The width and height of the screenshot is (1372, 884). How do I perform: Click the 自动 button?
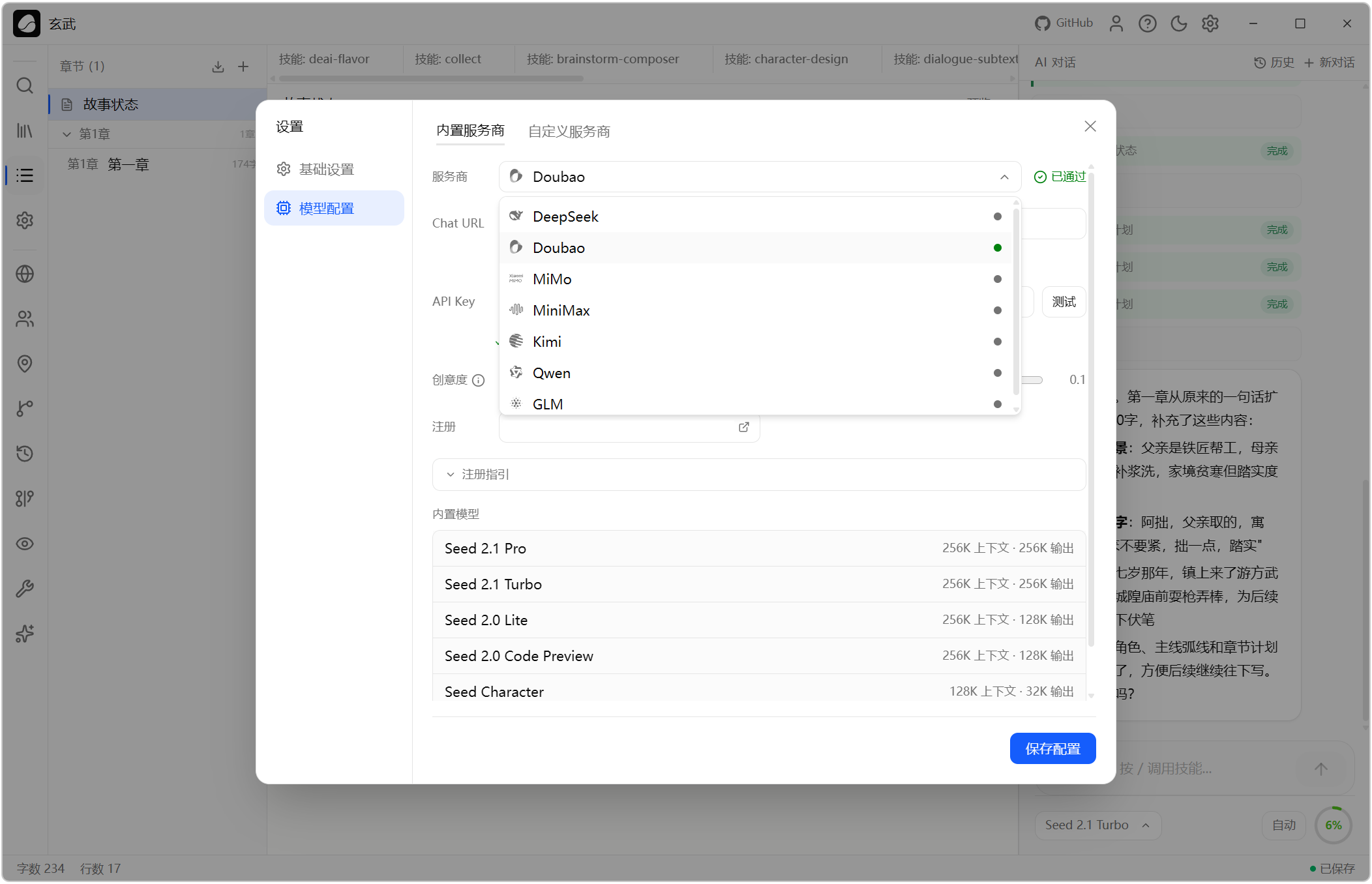point(1284,825)
